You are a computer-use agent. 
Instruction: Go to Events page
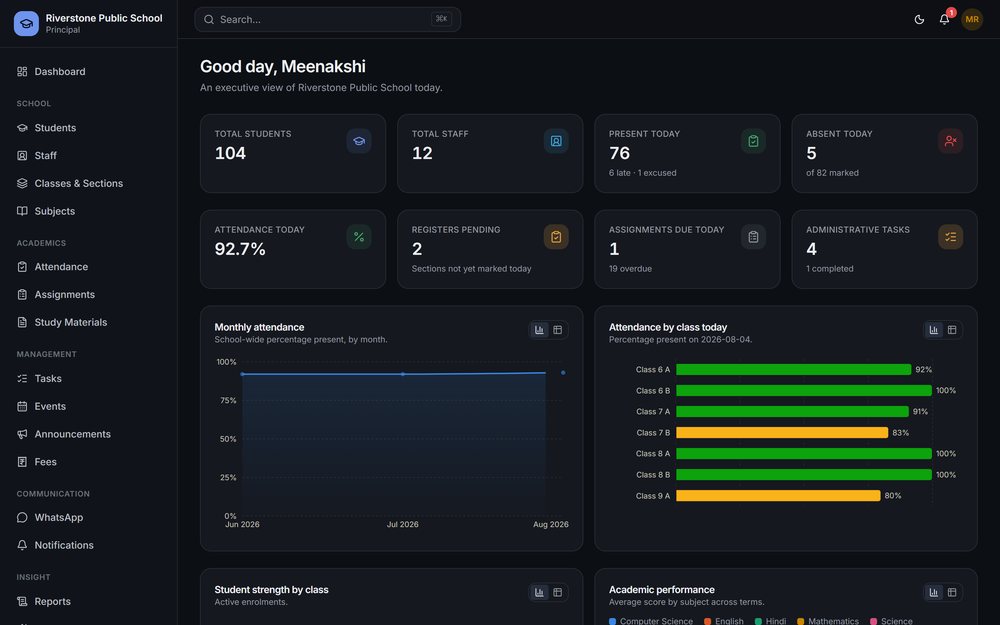pyautogui.click(x=89, y=406)
